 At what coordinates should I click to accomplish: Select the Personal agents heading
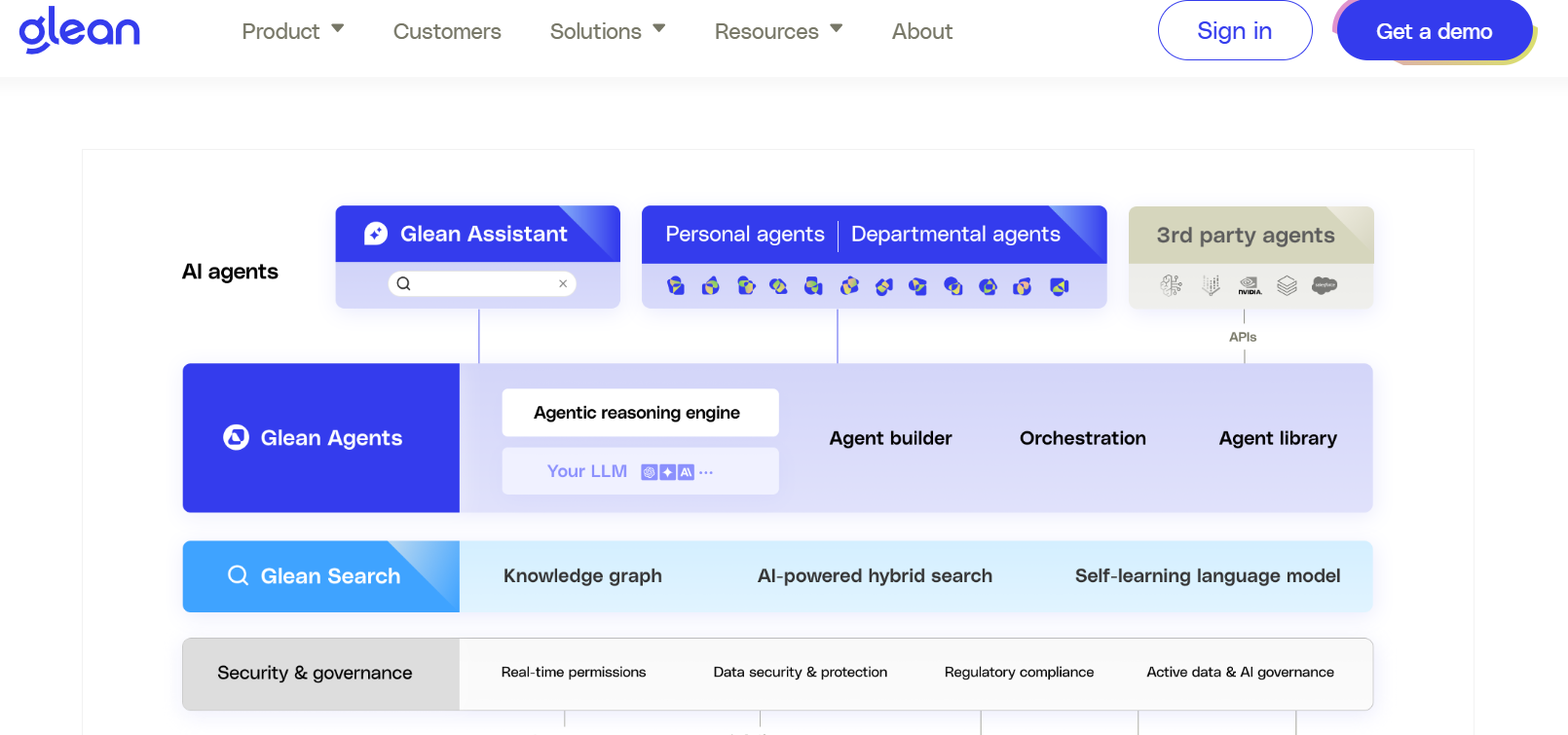tap(745, 234)
